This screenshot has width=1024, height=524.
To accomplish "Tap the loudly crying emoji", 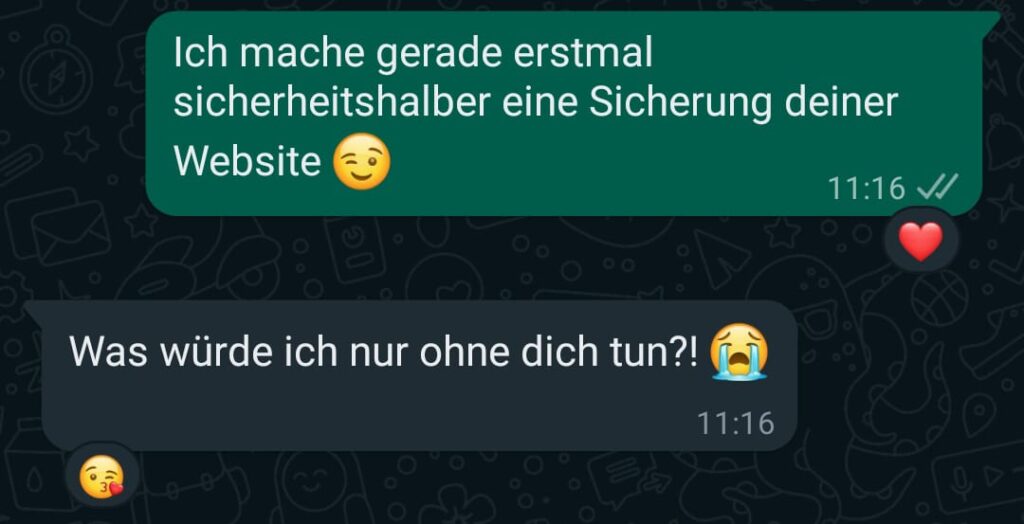I will tap(739, 352).
